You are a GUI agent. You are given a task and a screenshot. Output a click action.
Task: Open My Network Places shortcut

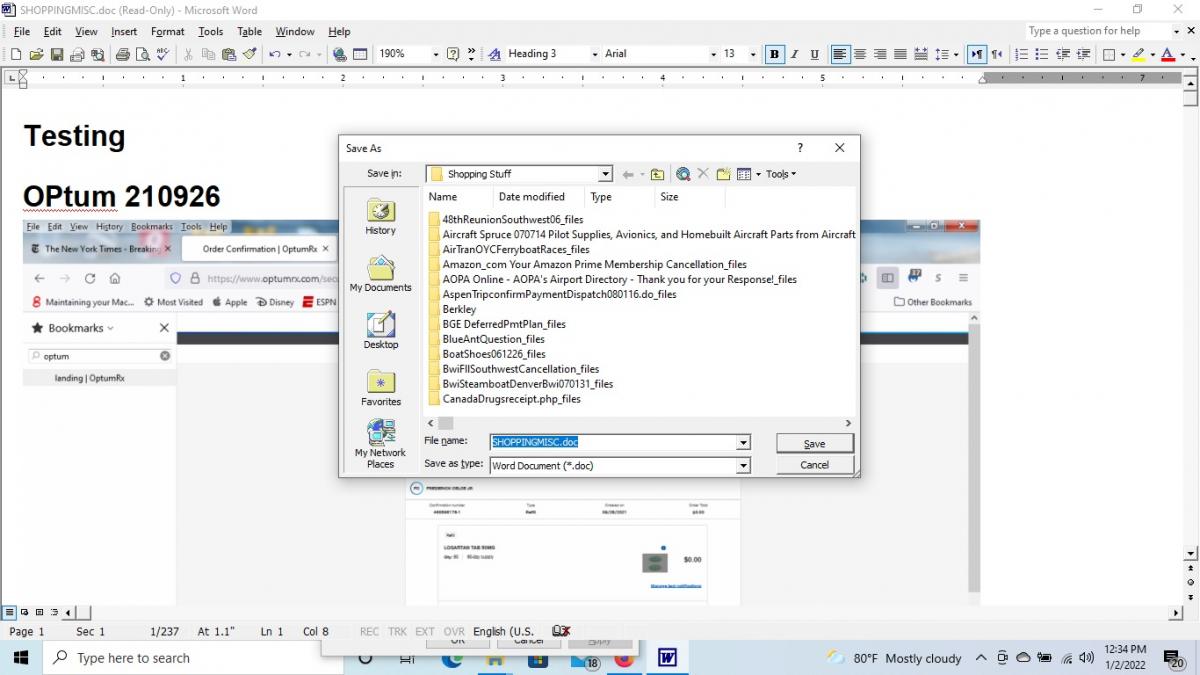[x=380, y=445]
